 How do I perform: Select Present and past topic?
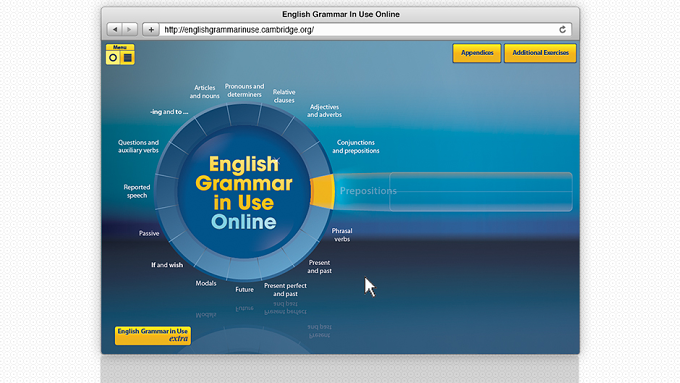(x=319, y=266)
